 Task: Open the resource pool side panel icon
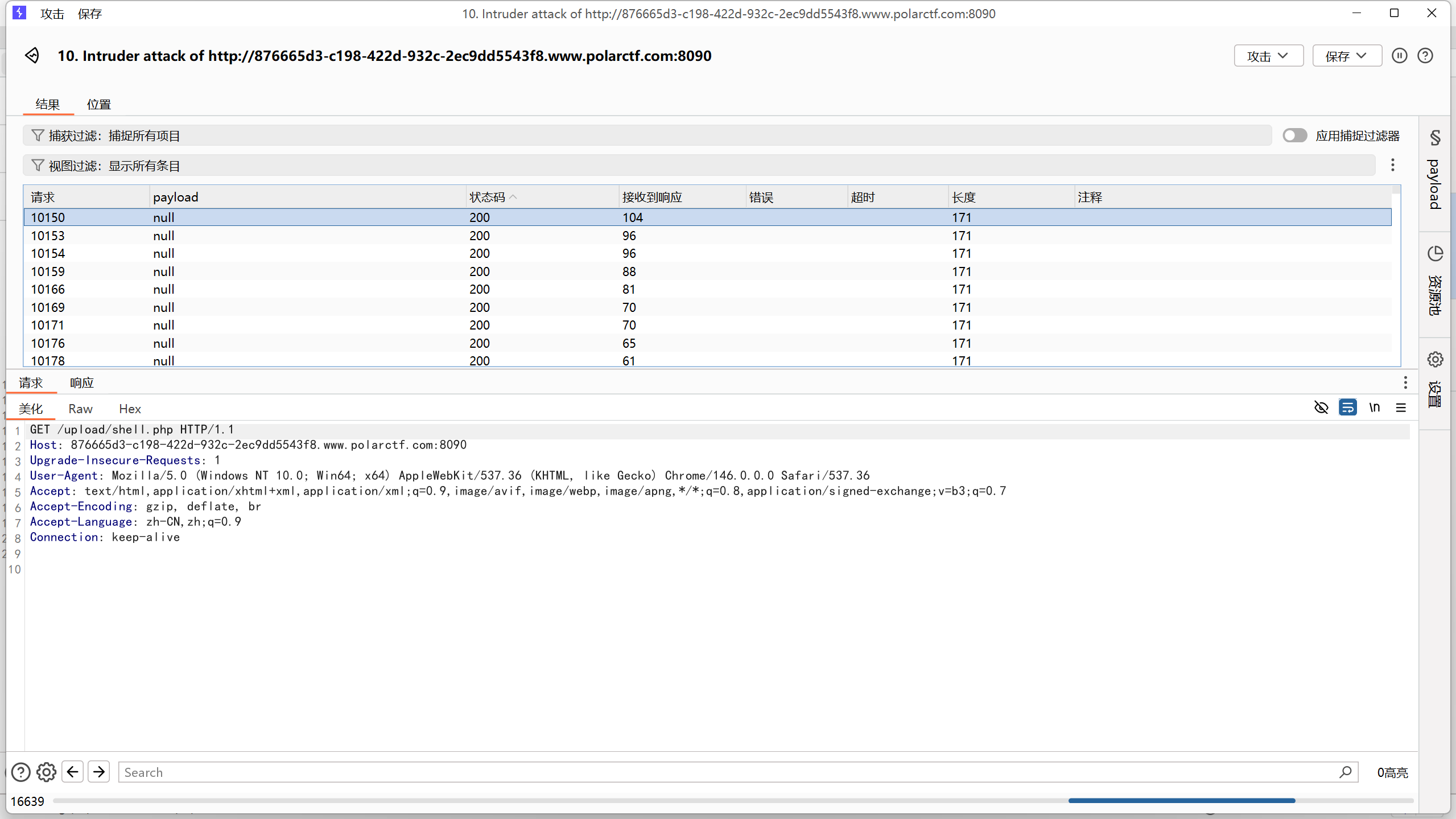[1435, 254]
